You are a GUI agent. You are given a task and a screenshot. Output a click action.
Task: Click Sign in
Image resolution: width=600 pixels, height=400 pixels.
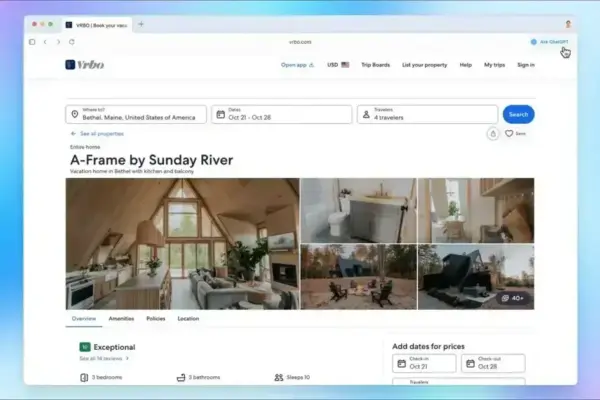pyautogui.click(x=526, y=65)
